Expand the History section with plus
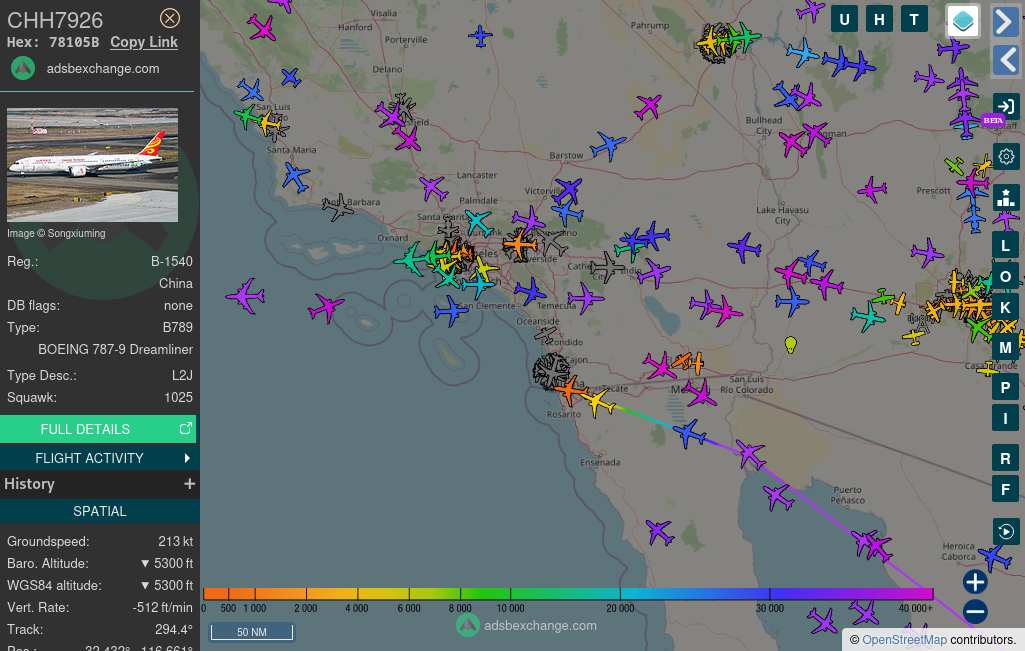Image resolution: width=1025 pixels, height=651 pixels. (190, 484)
